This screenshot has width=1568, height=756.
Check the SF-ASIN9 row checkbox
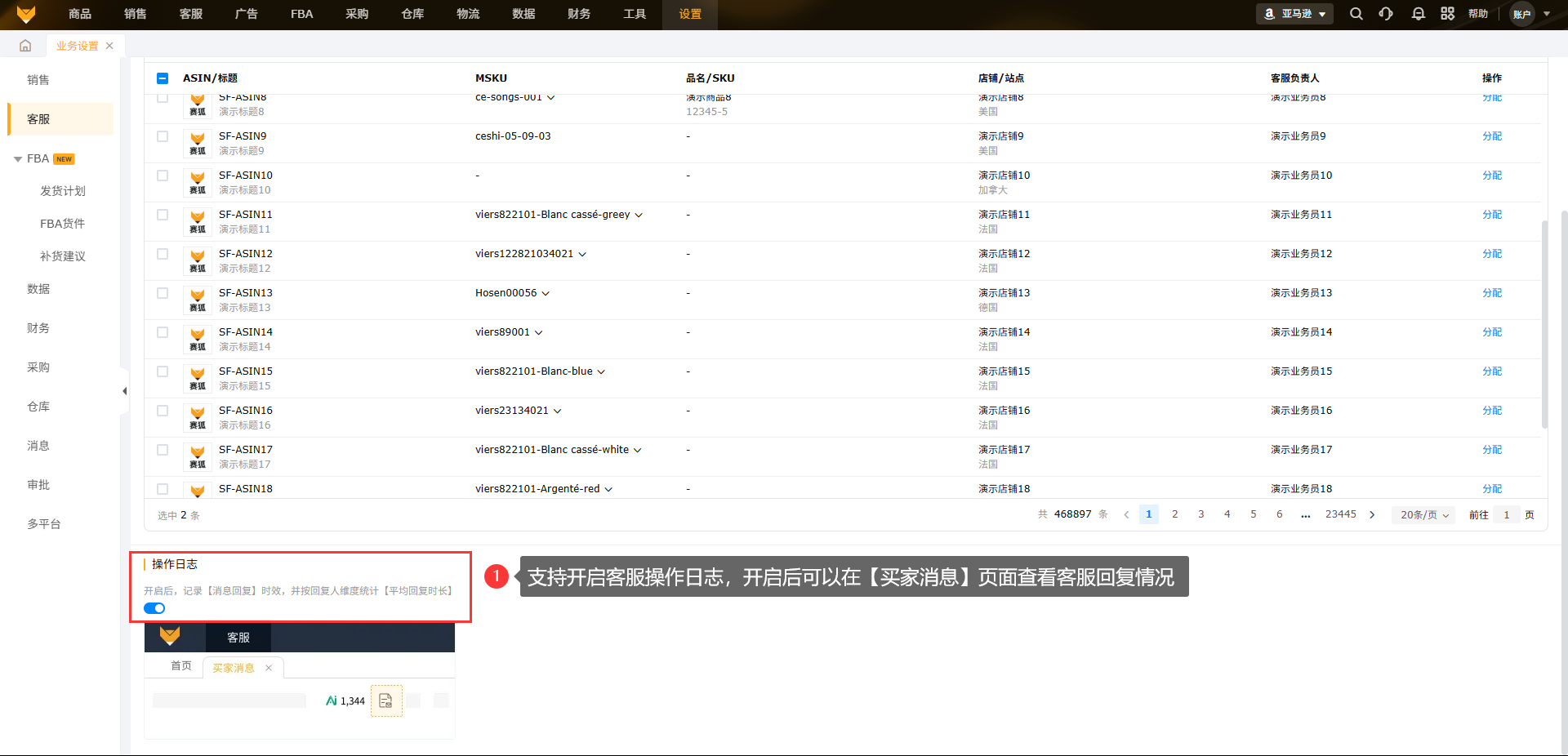pyautogui.click(x=163, y=136)
